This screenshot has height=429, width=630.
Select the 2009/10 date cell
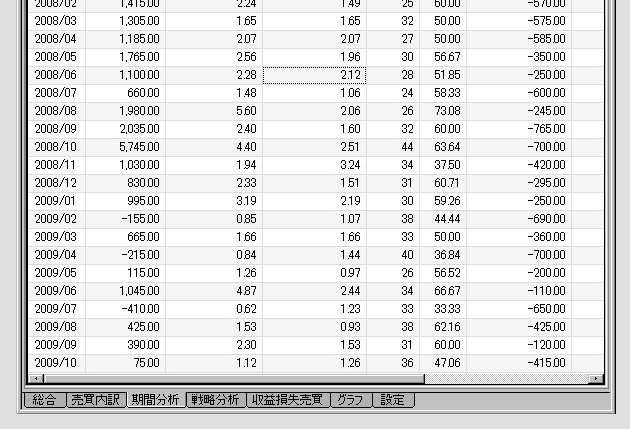click(57, 363)
